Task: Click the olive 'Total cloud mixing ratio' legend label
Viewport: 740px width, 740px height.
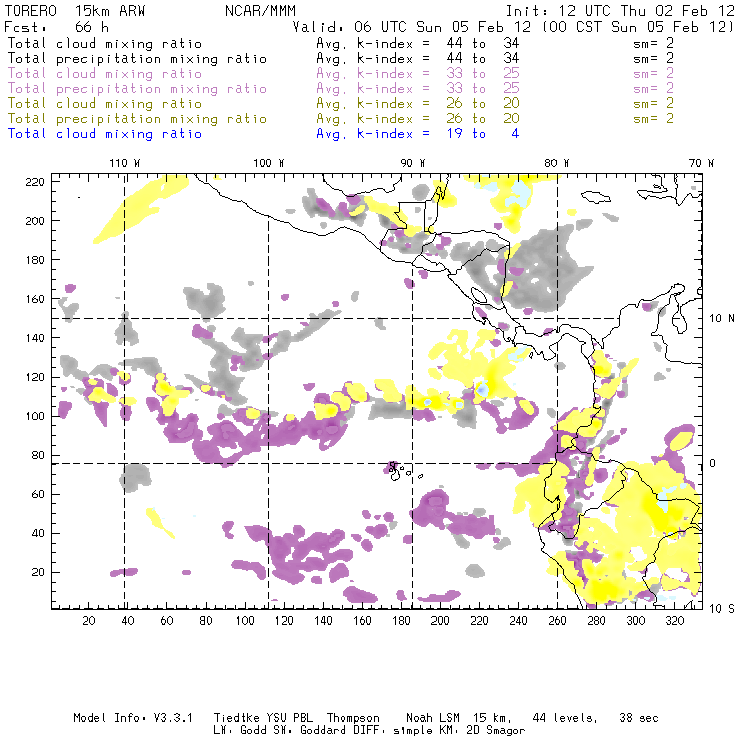Action: pos(105,104)
